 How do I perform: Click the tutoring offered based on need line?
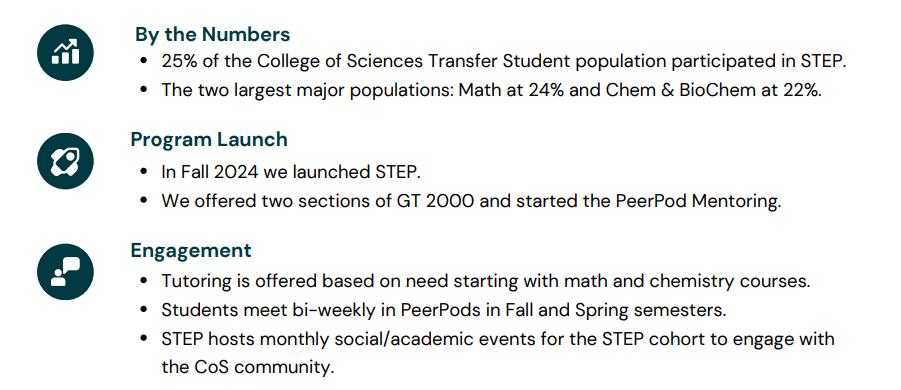(486, 281)
